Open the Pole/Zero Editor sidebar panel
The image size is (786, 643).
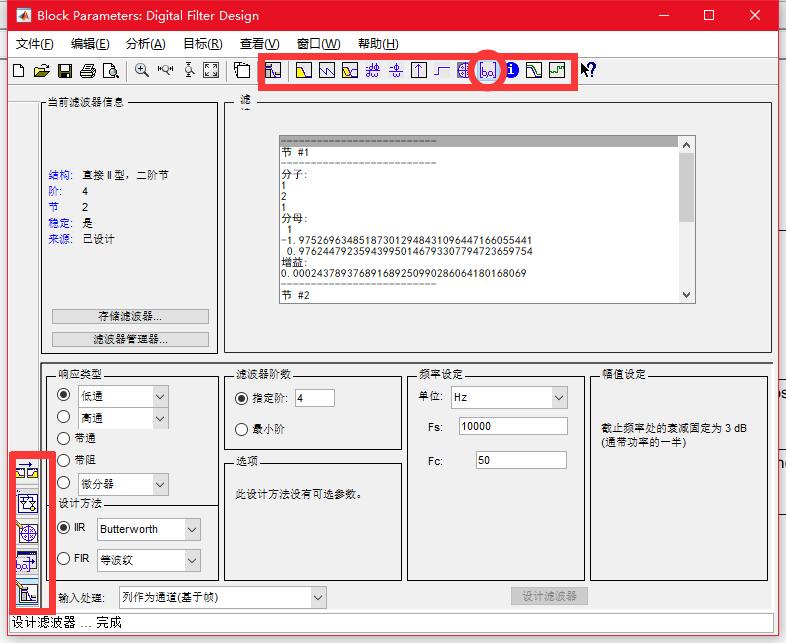click(28, 533)
